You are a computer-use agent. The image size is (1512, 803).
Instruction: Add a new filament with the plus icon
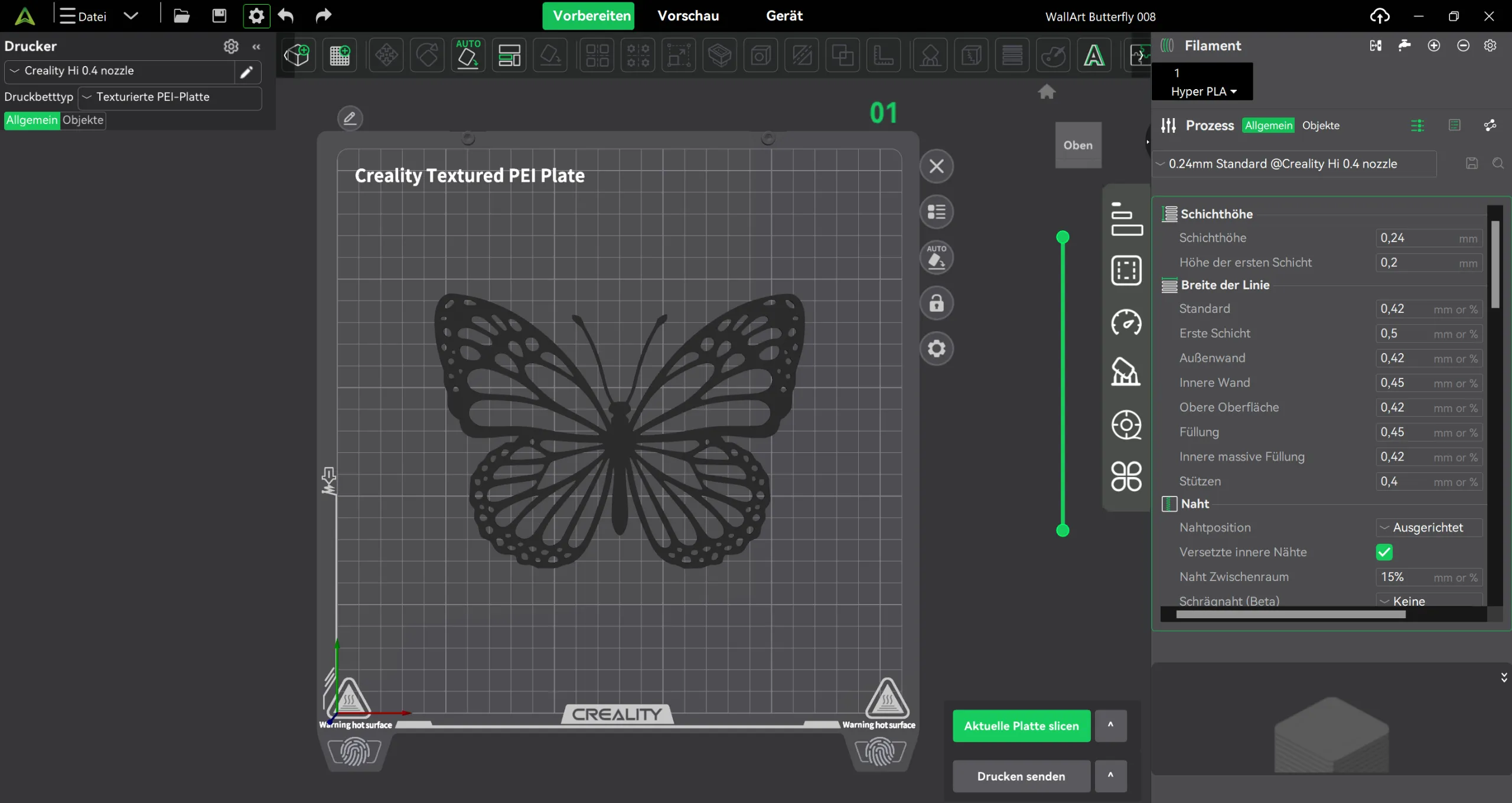click(1435, 45)
